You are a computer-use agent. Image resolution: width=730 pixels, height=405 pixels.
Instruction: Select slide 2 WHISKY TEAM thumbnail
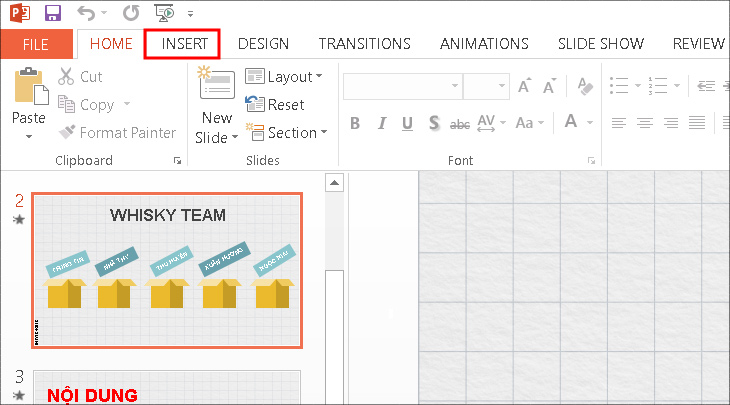tap(167, 270)
